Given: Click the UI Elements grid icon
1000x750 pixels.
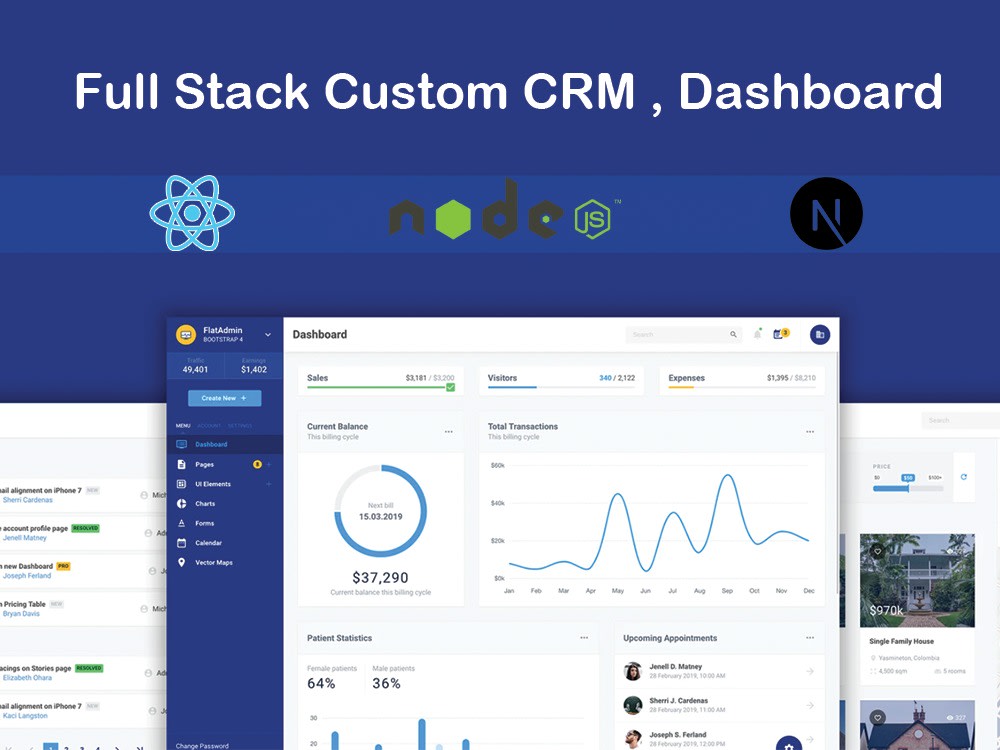Looking at the screenshot, I should click(181, 484).
